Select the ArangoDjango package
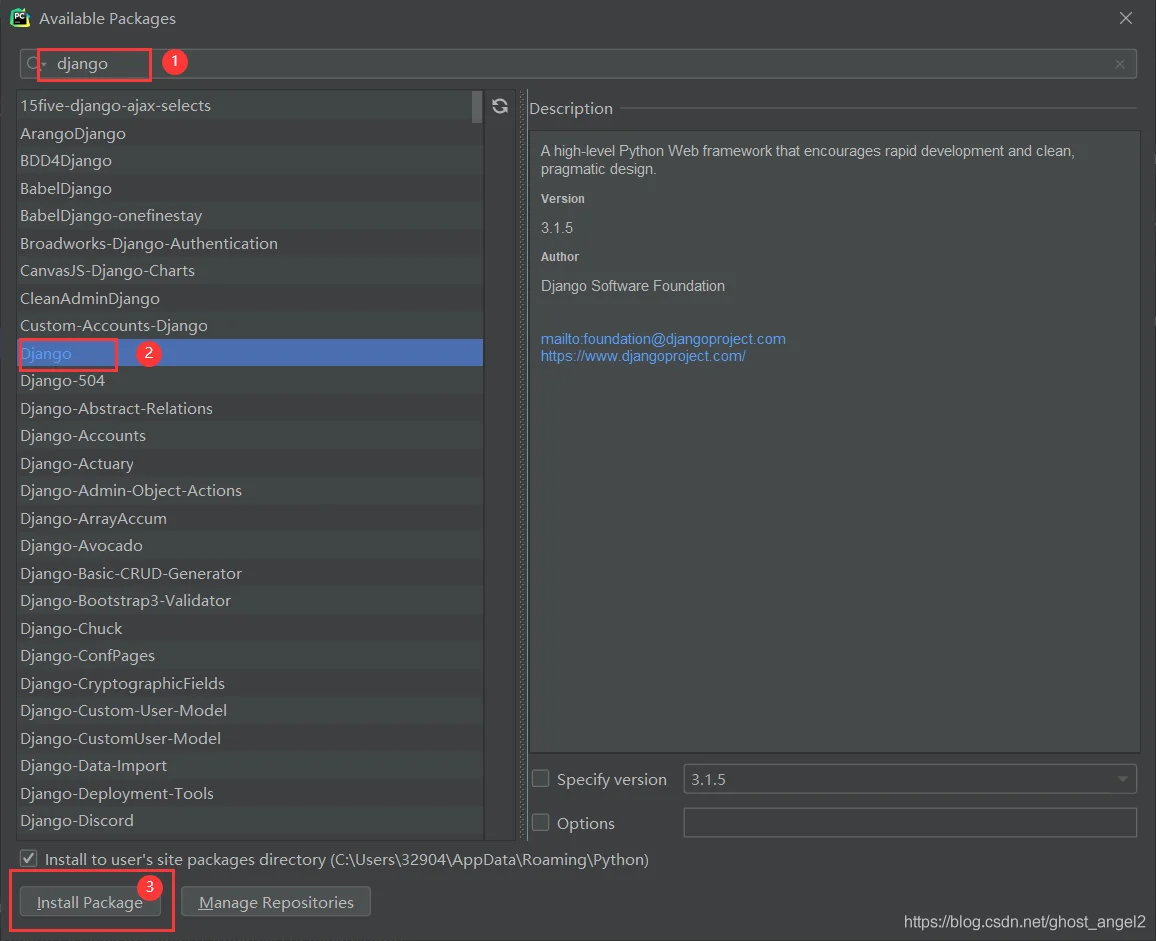 point(250,133)
